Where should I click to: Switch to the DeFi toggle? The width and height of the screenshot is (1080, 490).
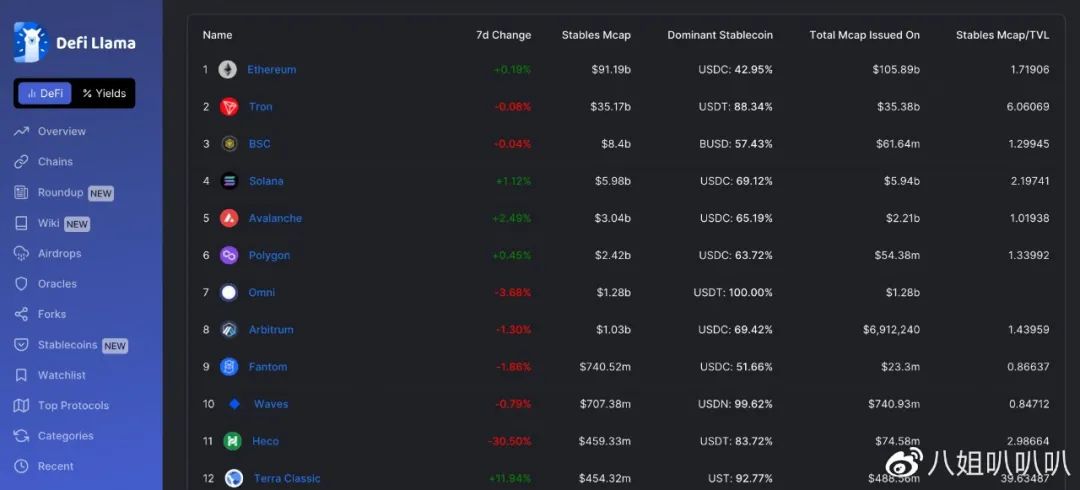click(45, 93)
